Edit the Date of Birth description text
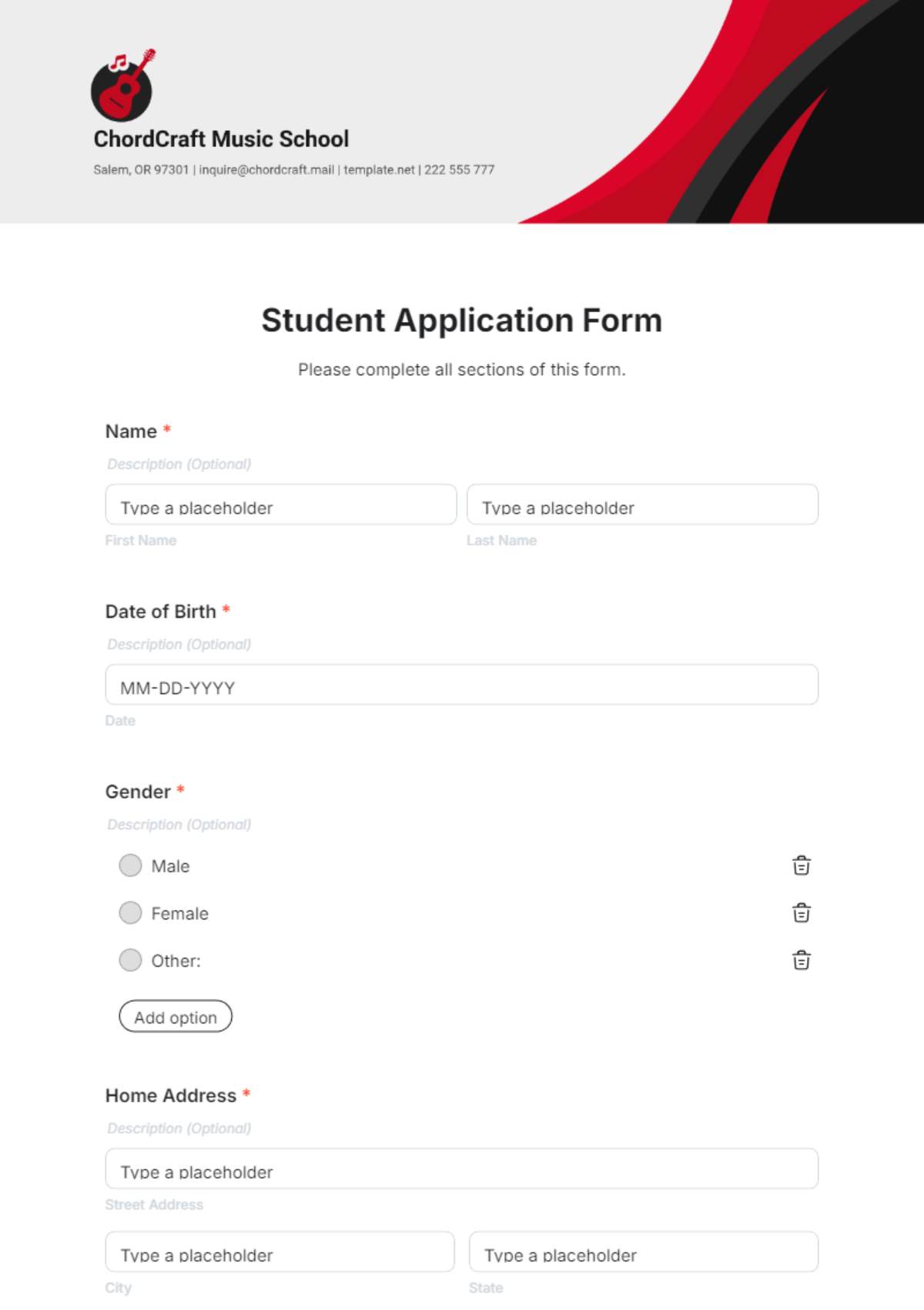This screenshot has height=1310, width=924. (x=179, y=645)
